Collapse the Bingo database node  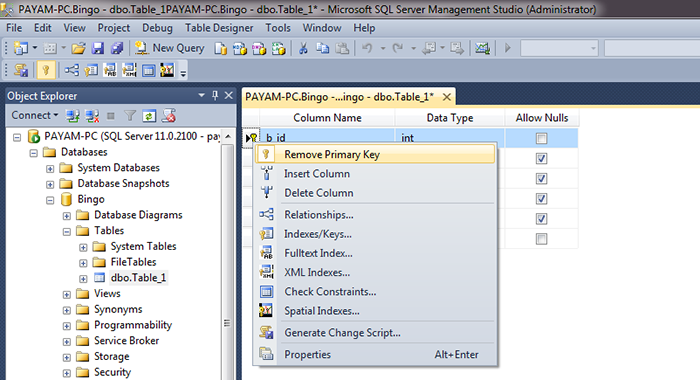point(50,200)
